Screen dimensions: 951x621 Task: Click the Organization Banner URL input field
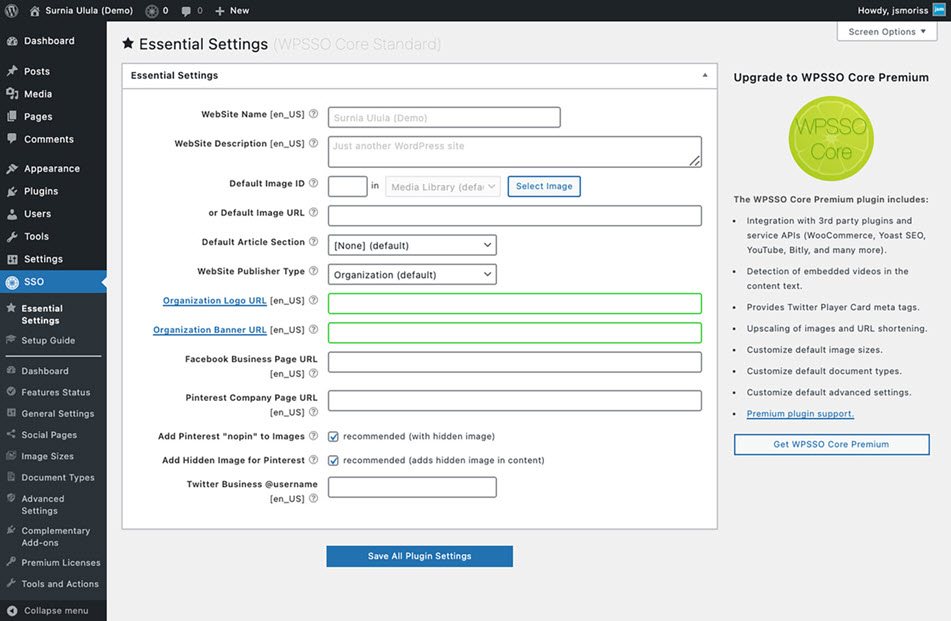[515, 332]
